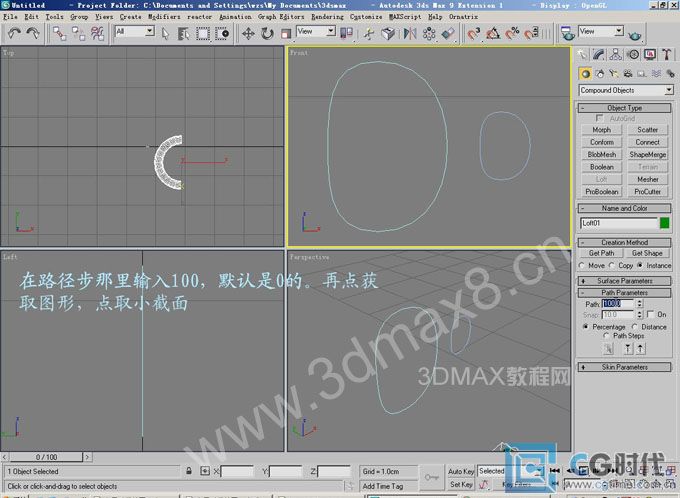Screen dimensions: 680x498
Task: Select the Rotate transform tool
Action: point(267,33)
